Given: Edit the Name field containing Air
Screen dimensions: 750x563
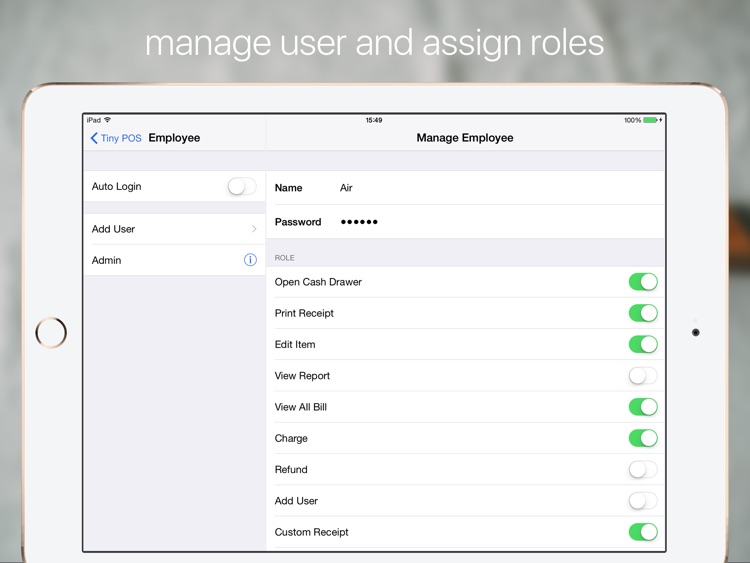Looking at the screenshot, I should [x=465, y=188].
